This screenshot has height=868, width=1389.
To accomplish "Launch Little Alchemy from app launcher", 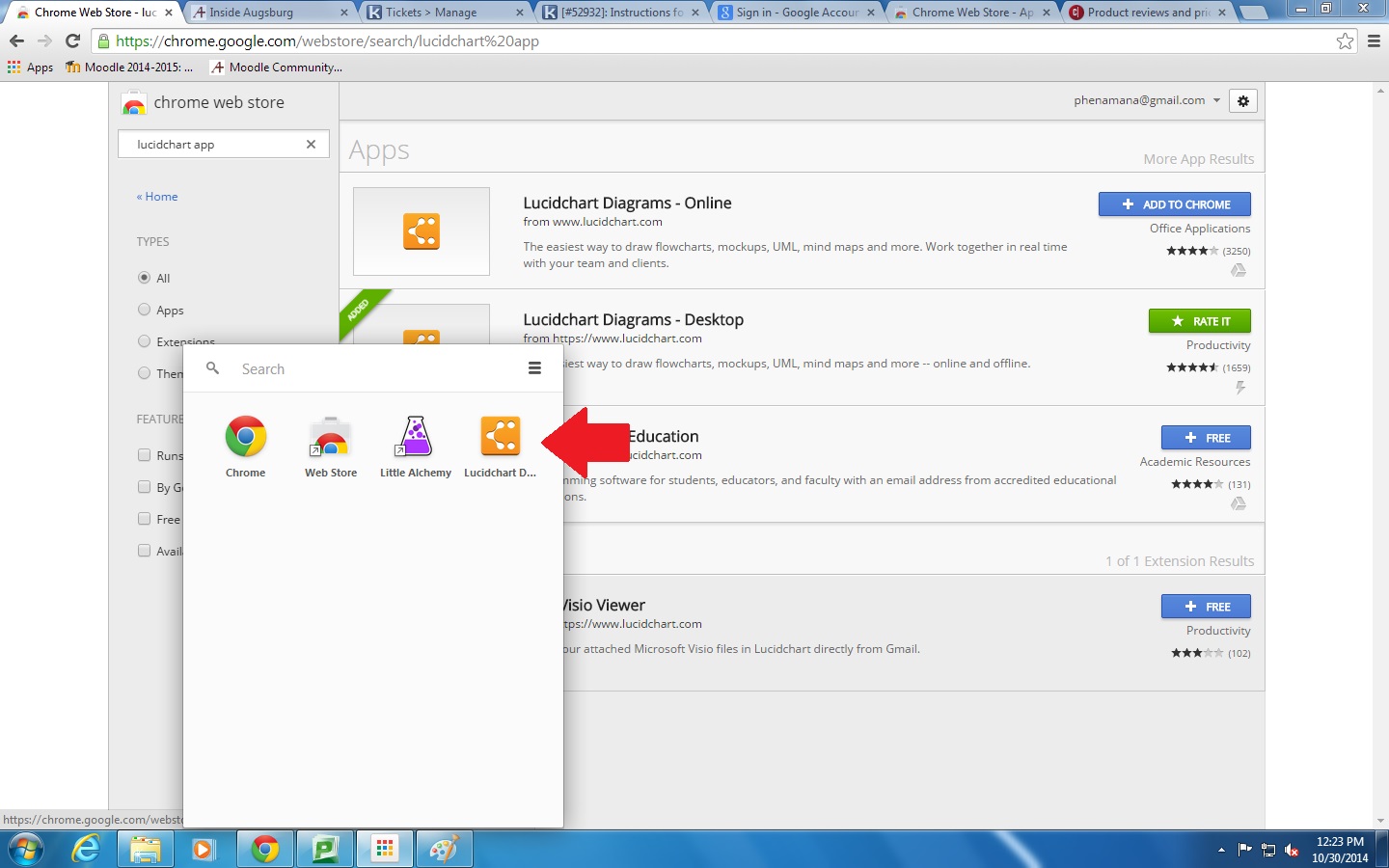I will 415,446.
